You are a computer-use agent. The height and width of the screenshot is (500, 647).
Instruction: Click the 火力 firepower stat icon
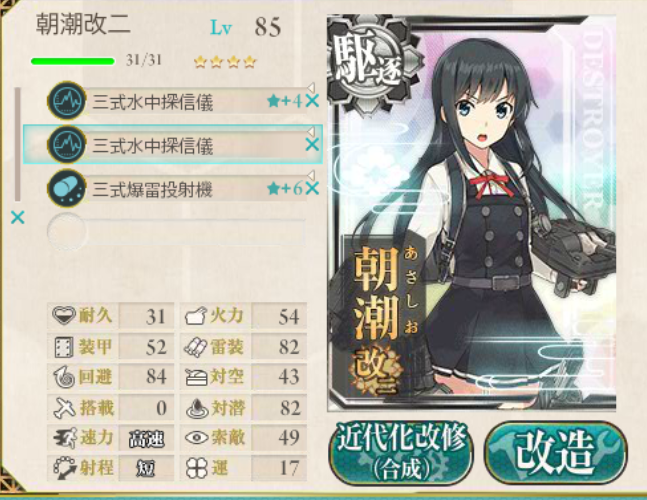(x=196, y=316)
